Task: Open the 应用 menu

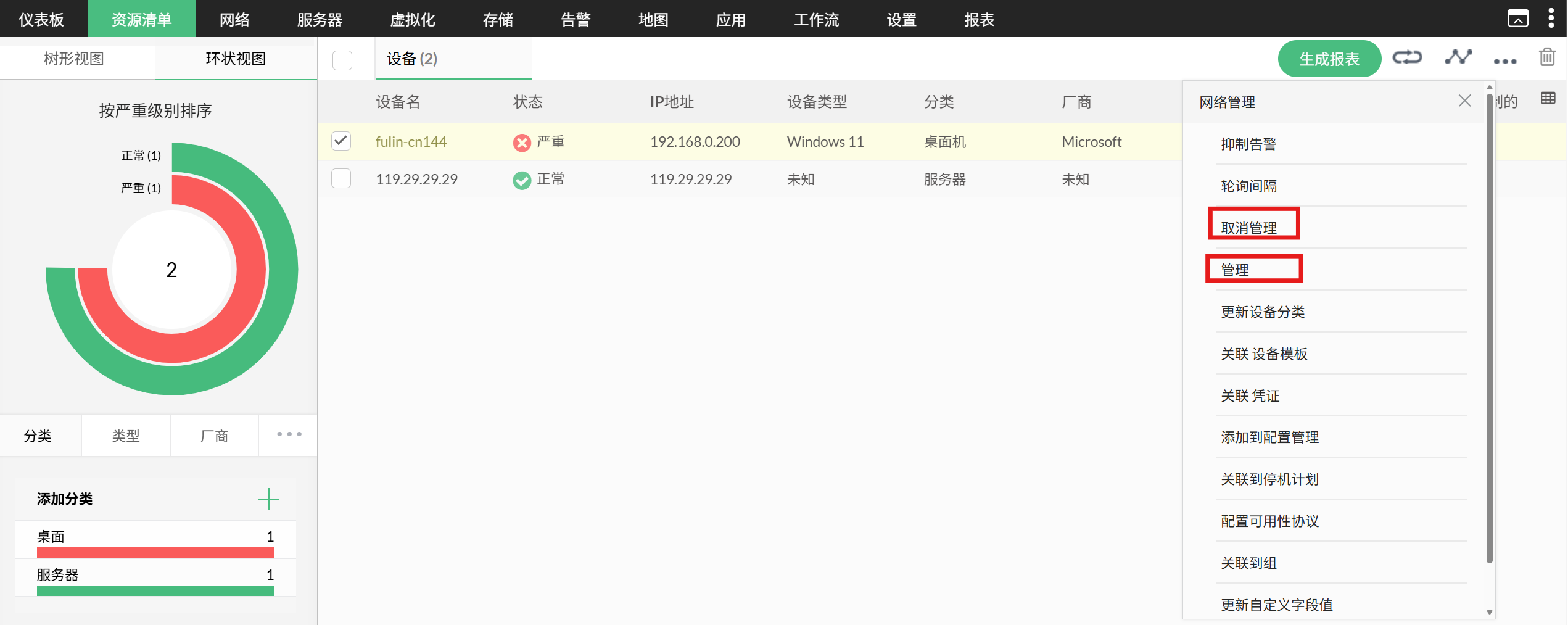Action: [x=731, y=19]
